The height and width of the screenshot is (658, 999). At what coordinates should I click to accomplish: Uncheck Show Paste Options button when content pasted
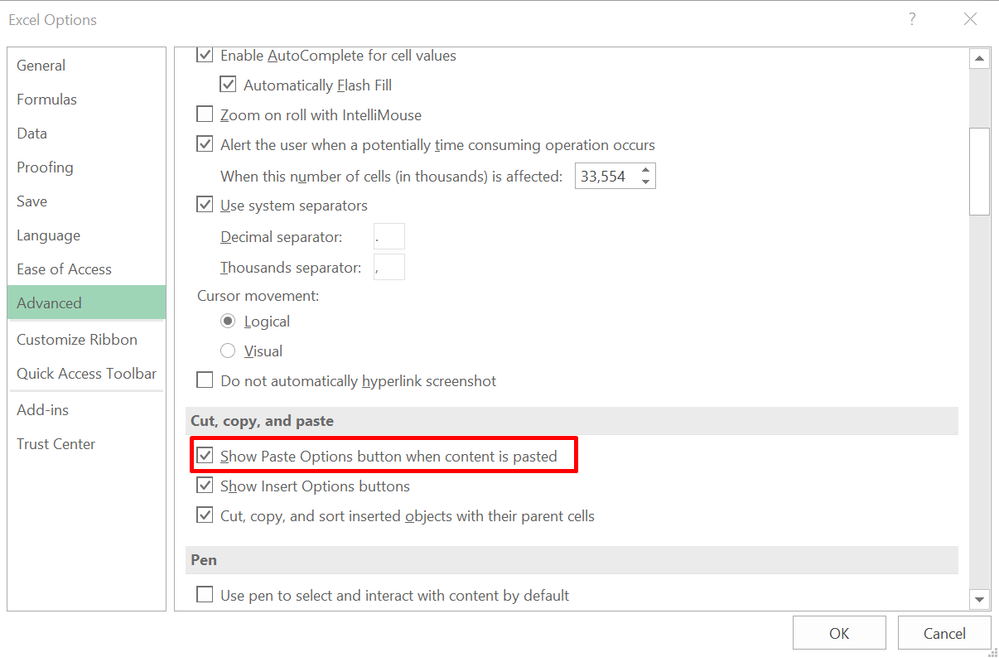tap(205, 456)
